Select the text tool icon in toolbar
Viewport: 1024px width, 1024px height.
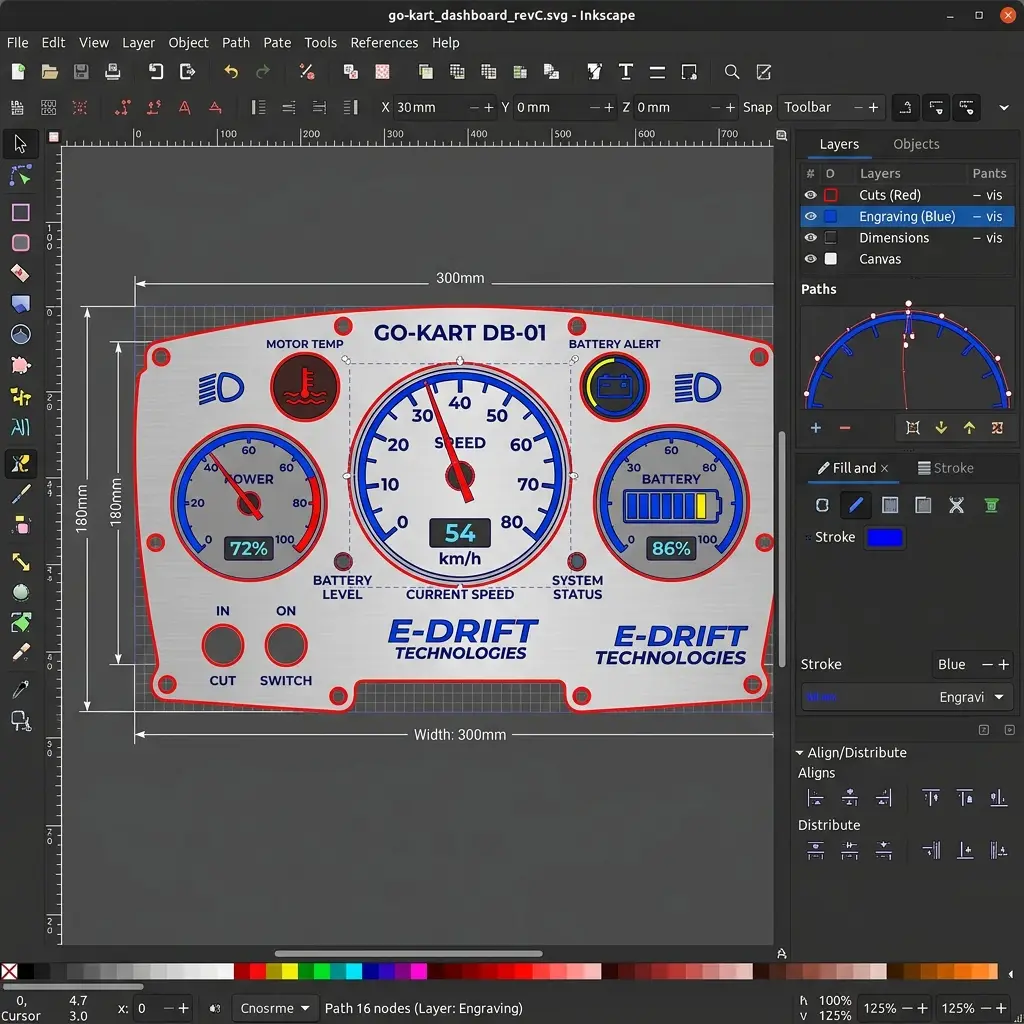[x=625, y=72]
